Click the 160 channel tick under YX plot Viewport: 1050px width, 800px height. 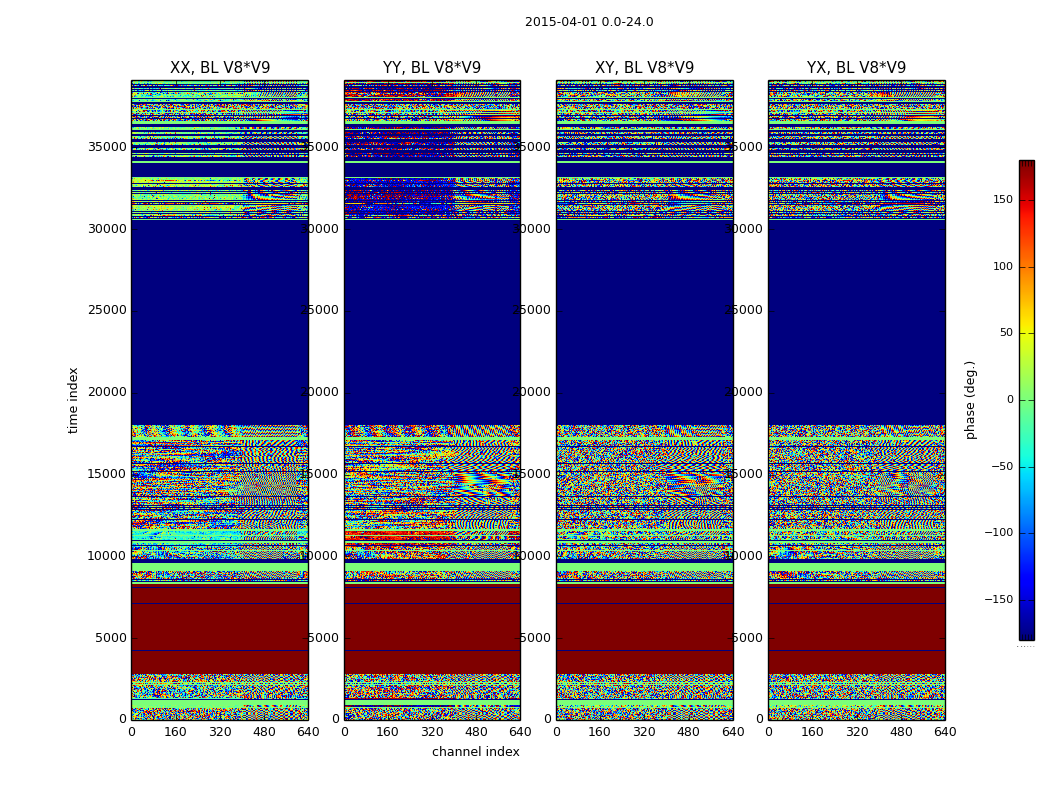tap(812, 732)
